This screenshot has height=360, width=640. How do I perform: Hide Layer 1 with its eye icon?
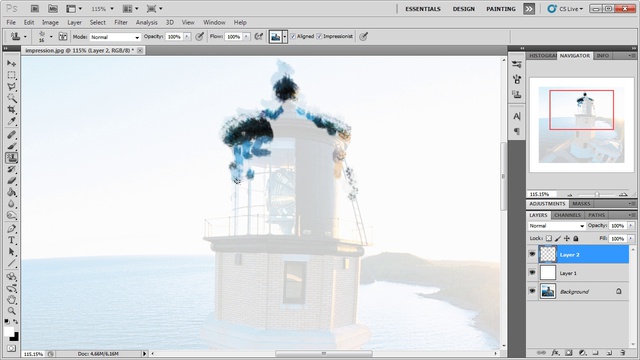coord(532,272)
